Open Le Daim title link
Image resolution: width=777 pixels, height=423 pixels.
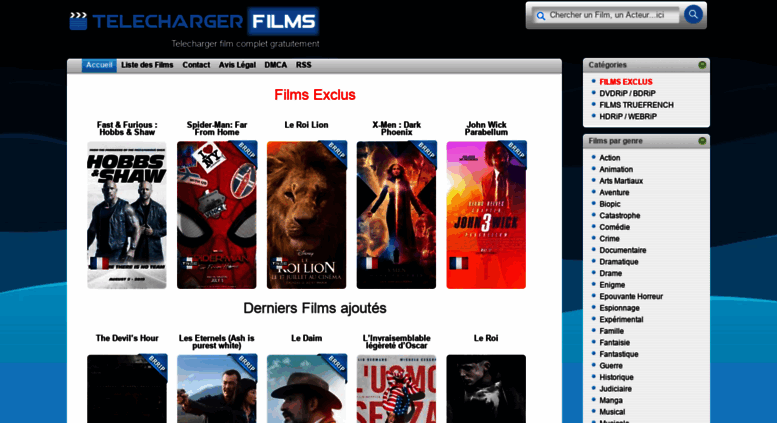[306, 338]
